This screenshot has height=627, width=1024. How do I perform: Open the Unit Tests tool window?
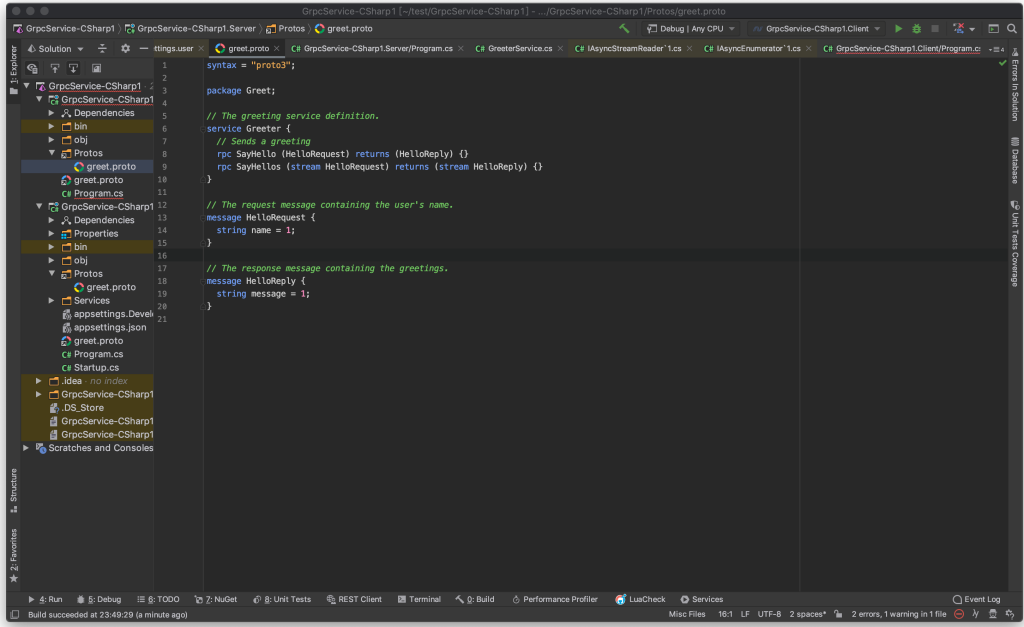pyautogui.click(x=282, y=599)
